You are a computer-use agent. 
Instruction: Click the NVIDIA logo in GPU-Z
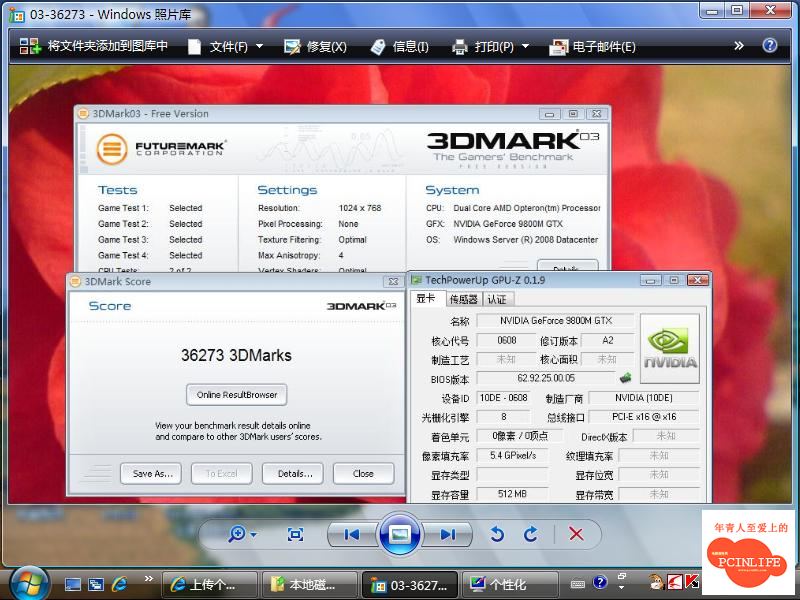pos(670,348)
